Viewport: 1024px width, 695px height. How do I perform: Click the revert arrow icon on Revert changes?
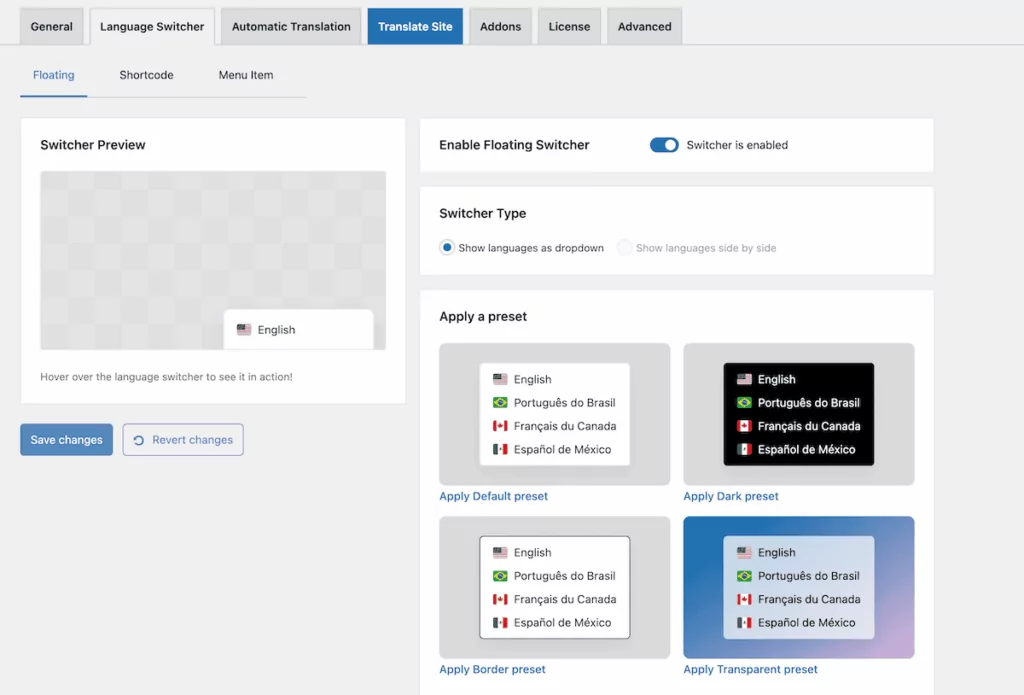[x=138, y=440]
